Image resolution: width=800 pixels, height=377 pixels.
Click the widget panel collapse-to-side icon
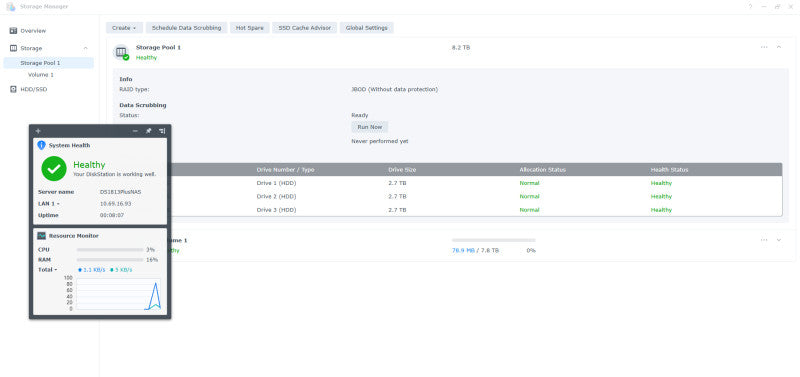pyautogui.click(x=162, y=131)
